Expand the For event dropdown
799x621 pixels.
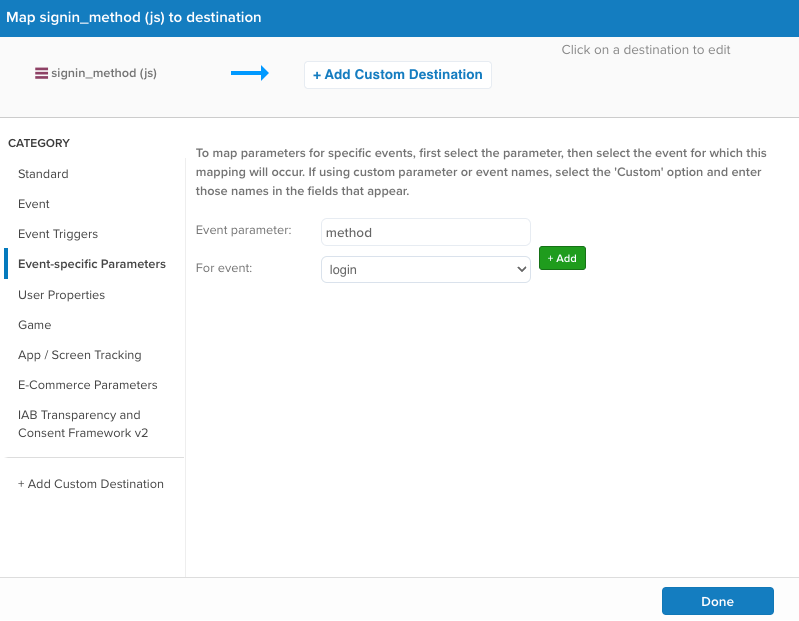[425, 270]
